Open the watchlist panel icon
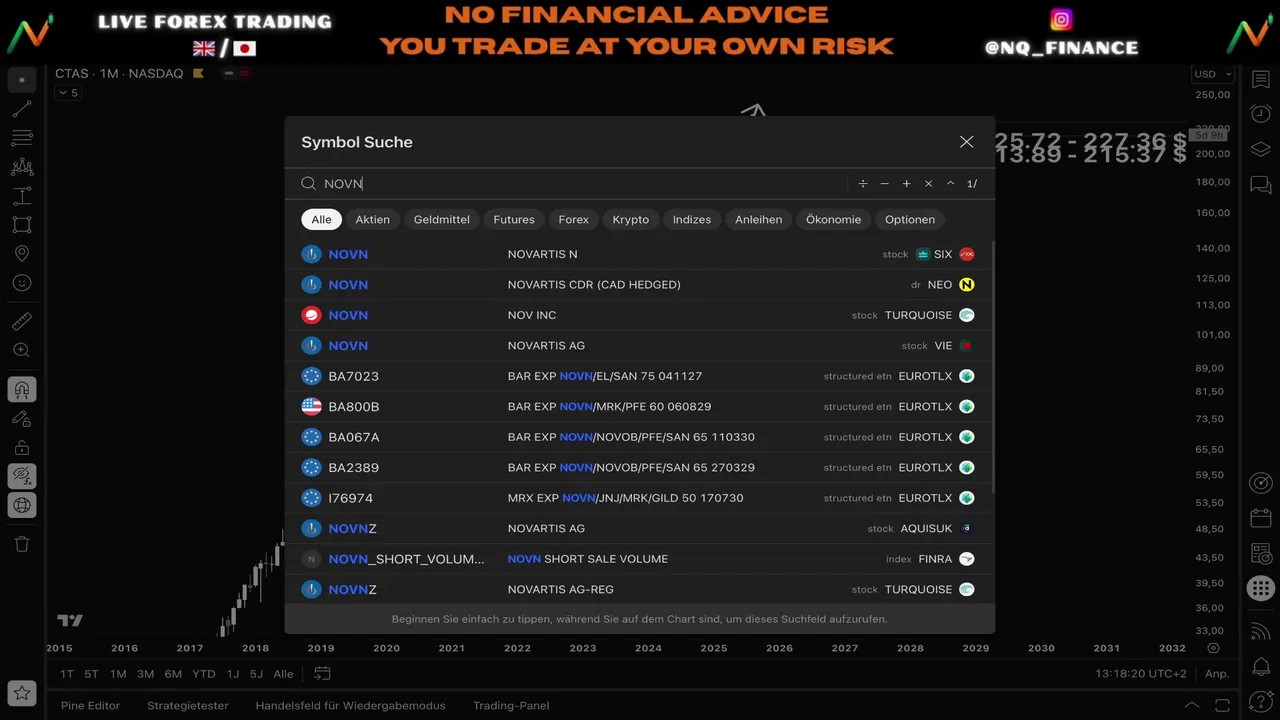 (x=1261, y=80)
